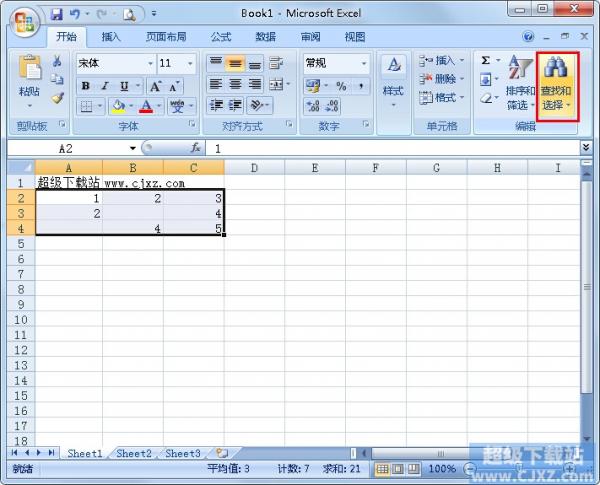This screenshot has height=485, width=600.
Task: Click the zoom slider in status bar
Action: click(x=519, y=469)
